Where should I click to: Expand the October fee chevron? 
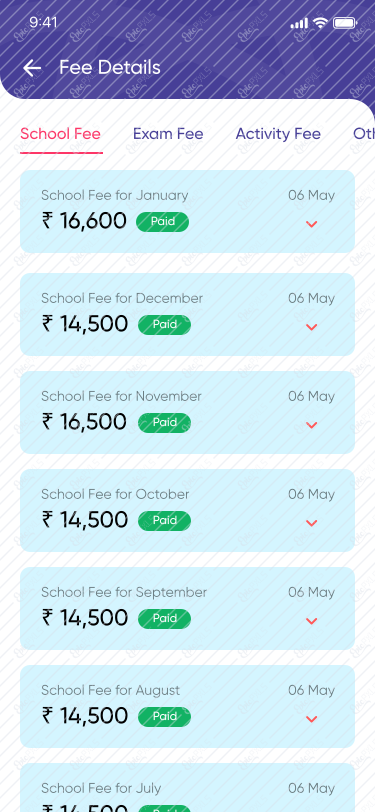(311, 523)
